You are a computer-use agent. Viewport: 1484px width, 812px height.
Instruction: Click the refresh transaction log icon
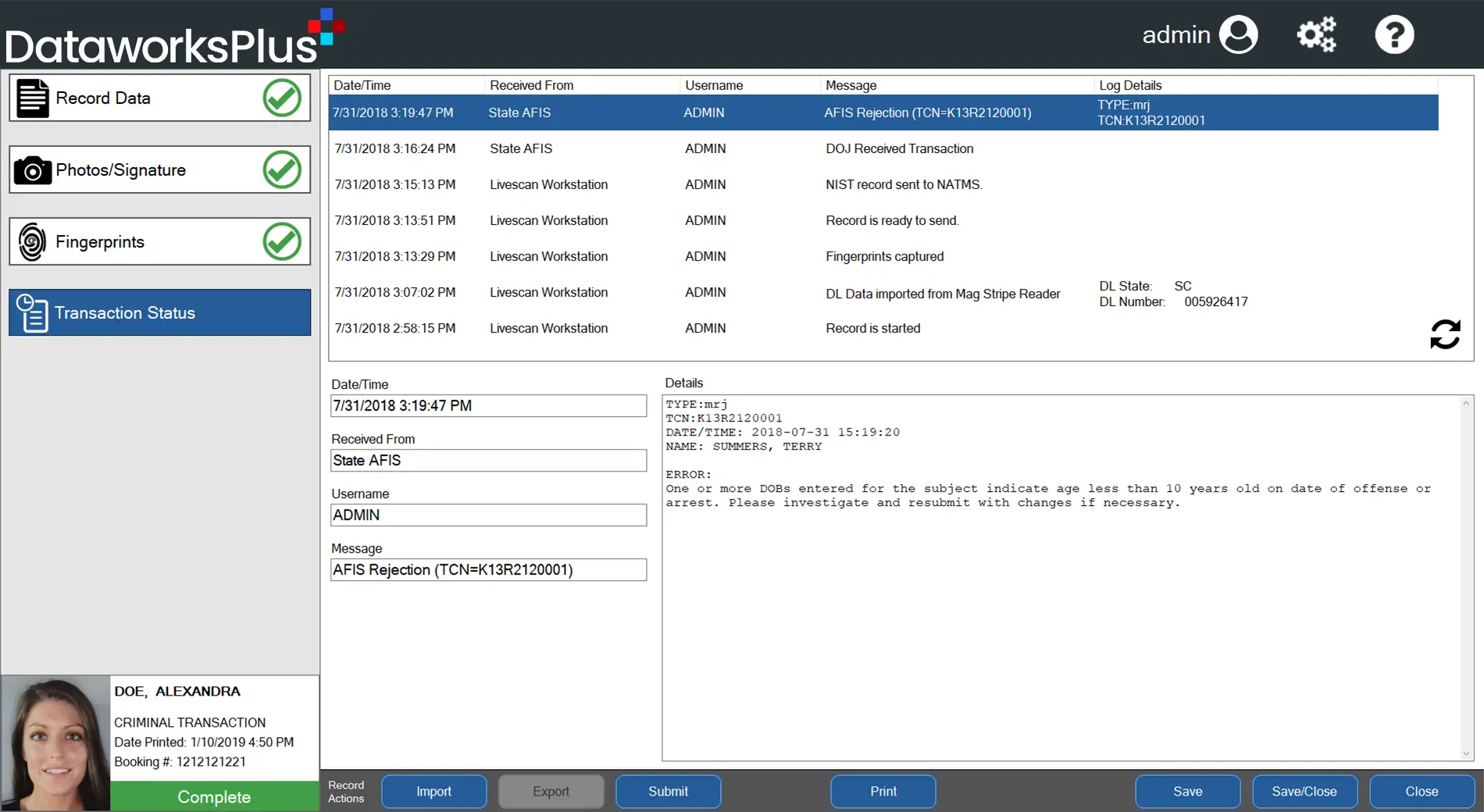point(1445,334)
